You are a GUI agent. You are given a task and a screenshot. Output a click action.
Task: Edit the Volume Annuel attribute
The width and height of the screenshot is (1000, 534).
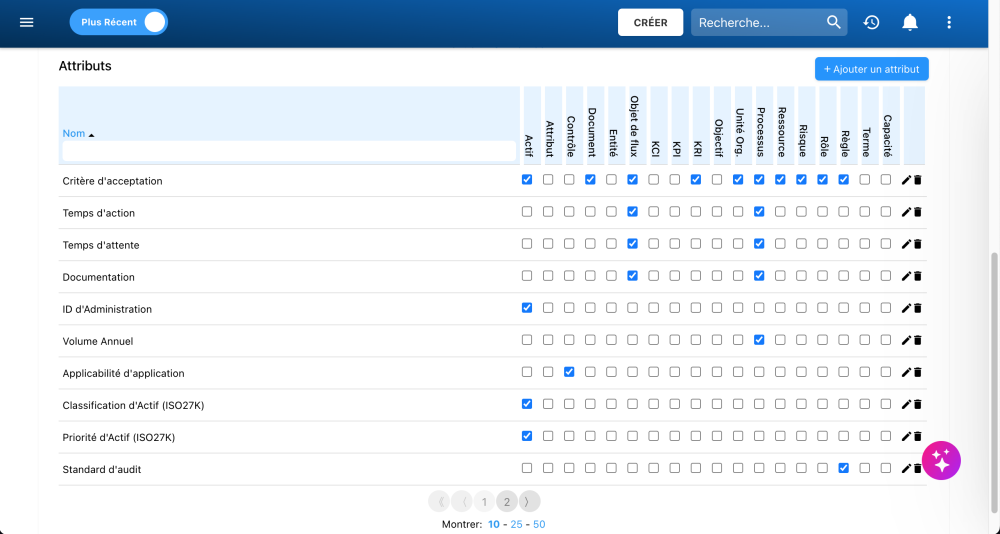906,341
